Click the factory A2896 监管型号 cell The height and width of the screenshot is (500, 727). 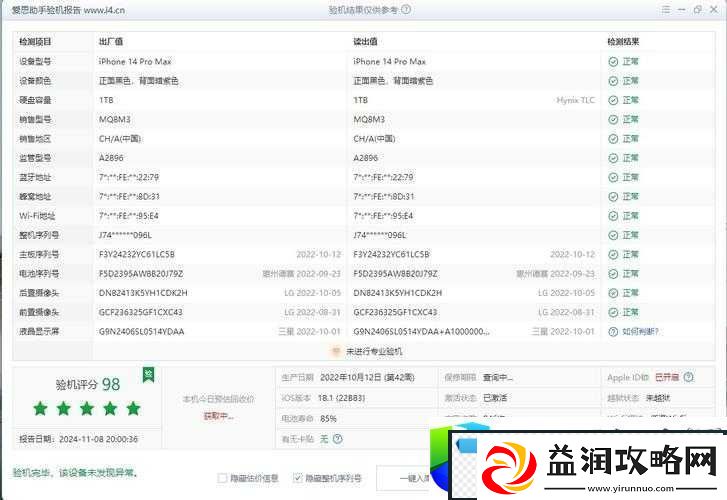111,158
